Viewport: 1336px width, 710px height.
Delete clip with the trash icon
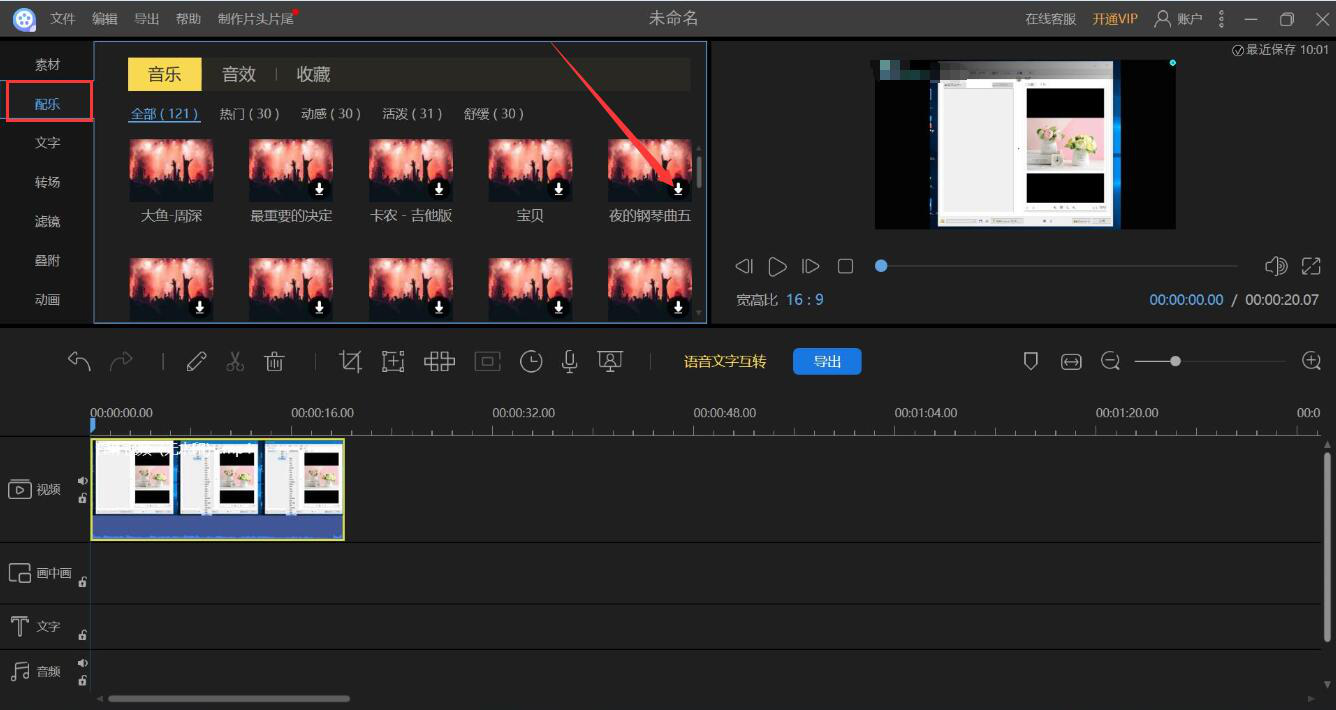(274, 362)
